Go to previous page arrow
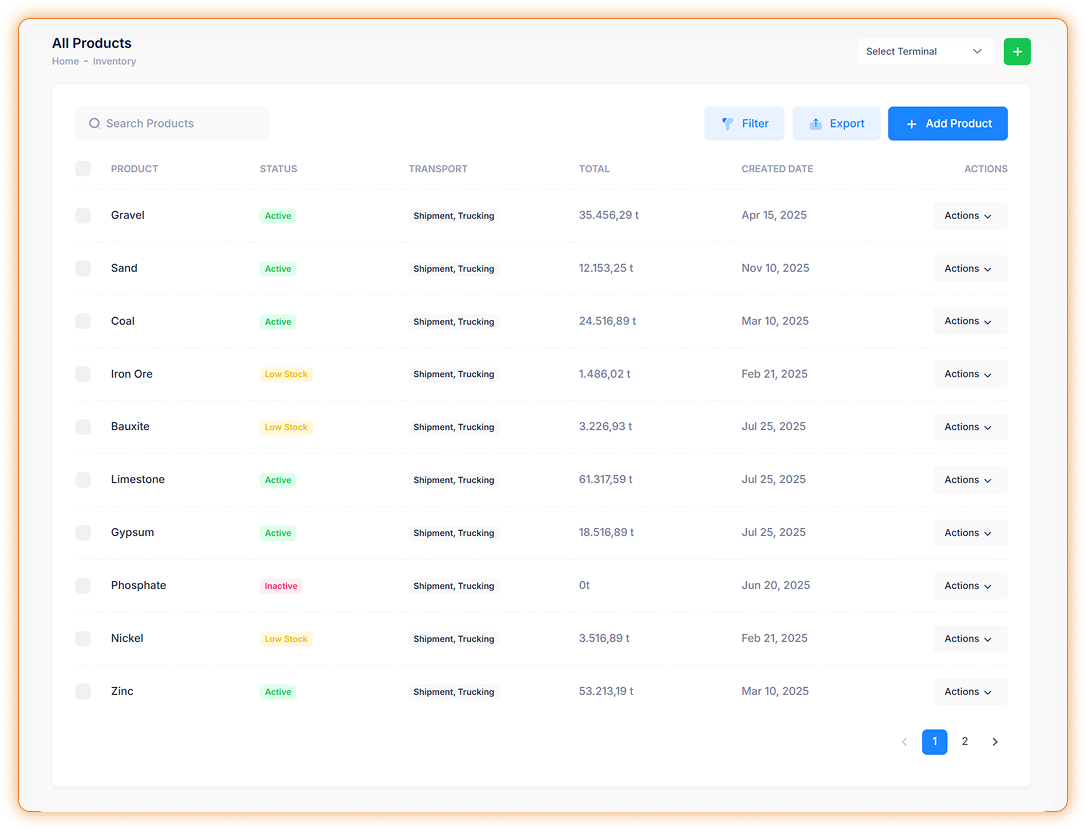 904,742
